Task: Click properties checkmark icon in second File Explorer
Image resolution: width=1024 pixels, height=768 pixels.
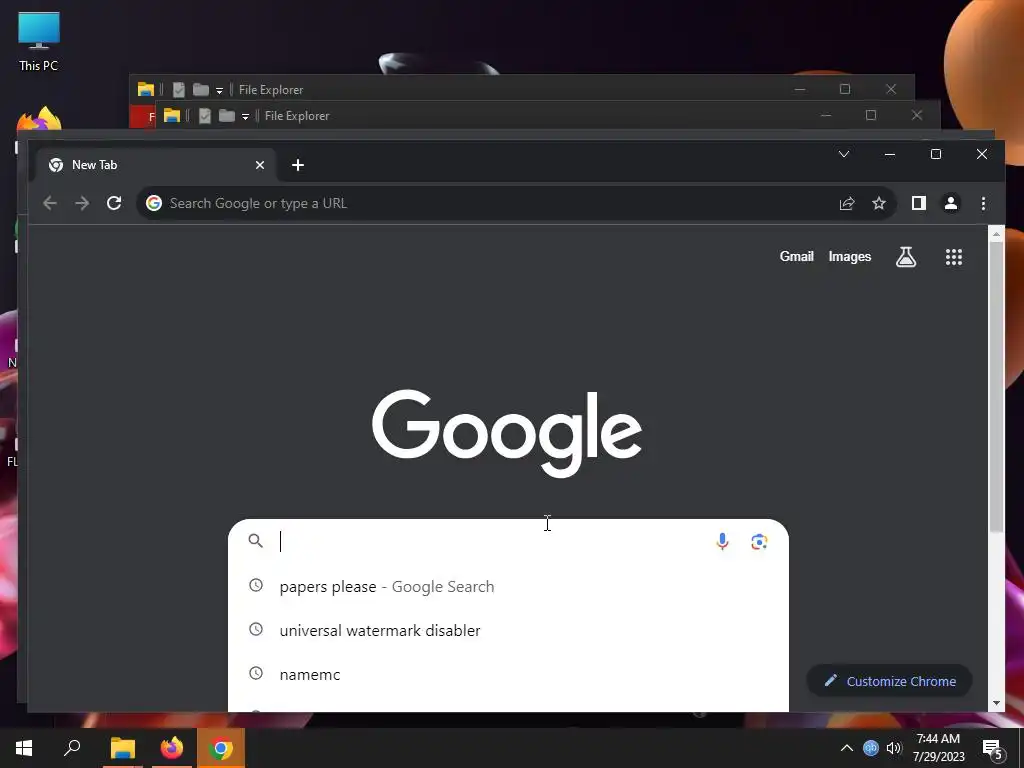Action: pos(204,116)
